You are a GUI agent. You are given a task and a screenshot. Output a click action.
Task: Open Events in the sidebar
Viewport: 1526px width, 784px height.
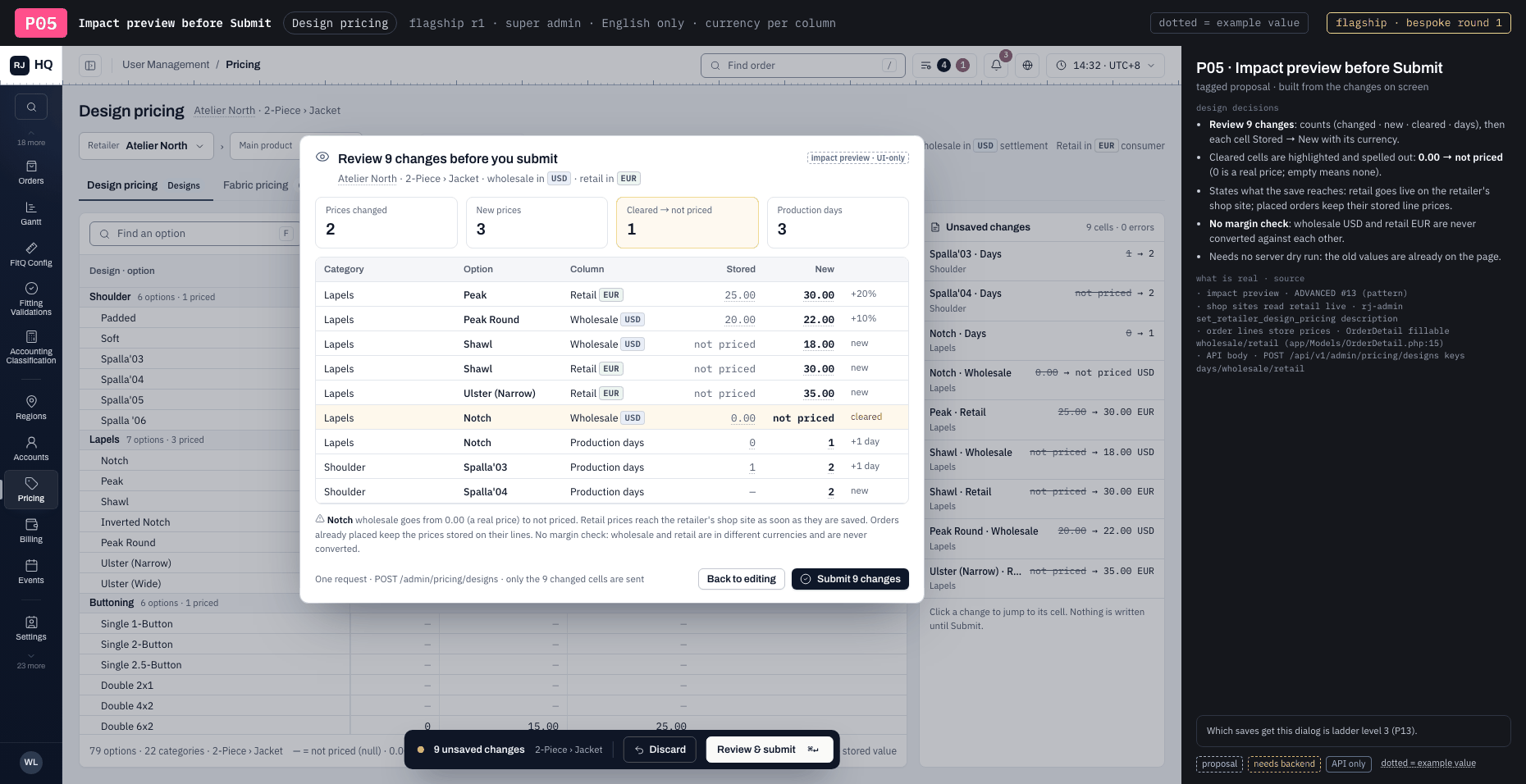pyautogui.click(x=31, y=572)
